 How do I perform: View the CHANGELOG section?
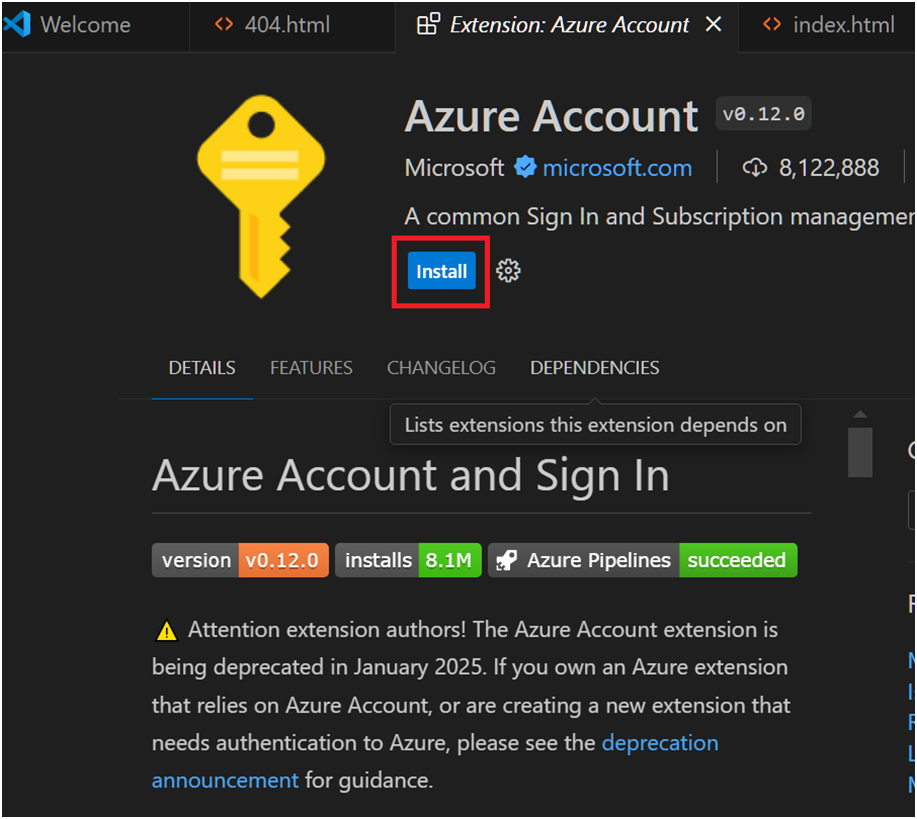[441, 368]
